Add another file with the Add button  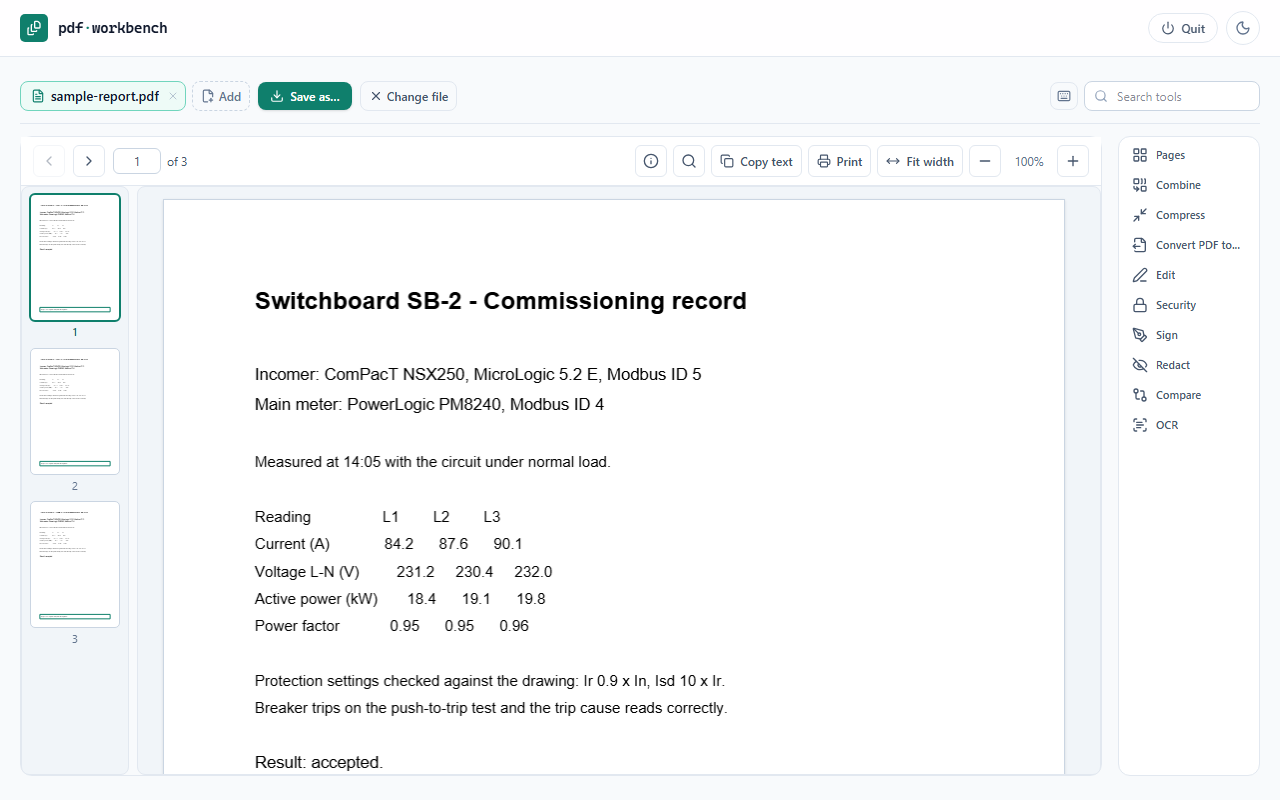(x=221, y=96)
